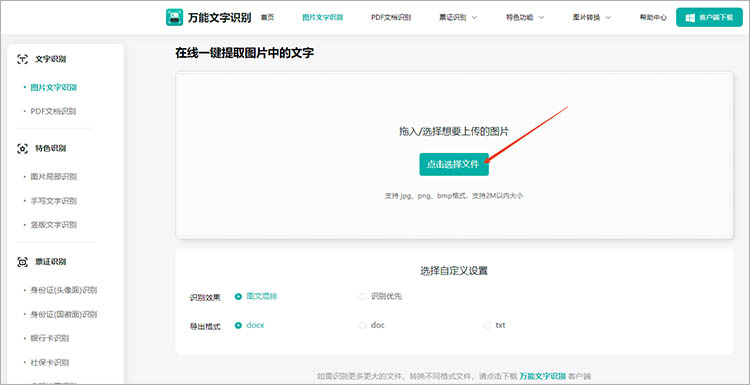Screen dimensions: 750x385
Task: Click the 票证识别 sidebar heading text
Action: click(x=51, y=262)
